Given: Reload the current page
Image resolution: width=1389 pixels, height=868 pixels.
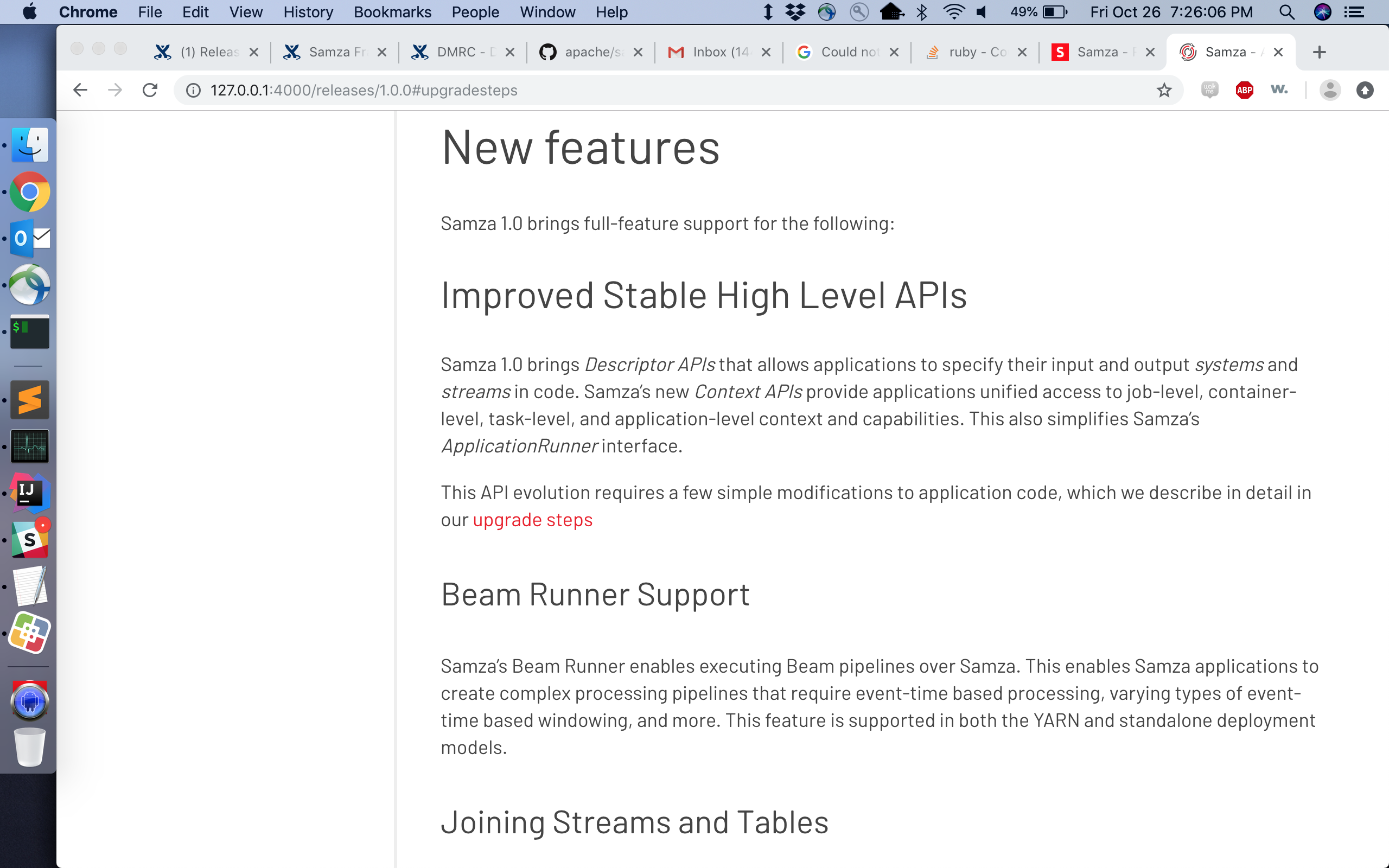Looking at the screenshot, I should pyautogui.click(x=150, y=90).
